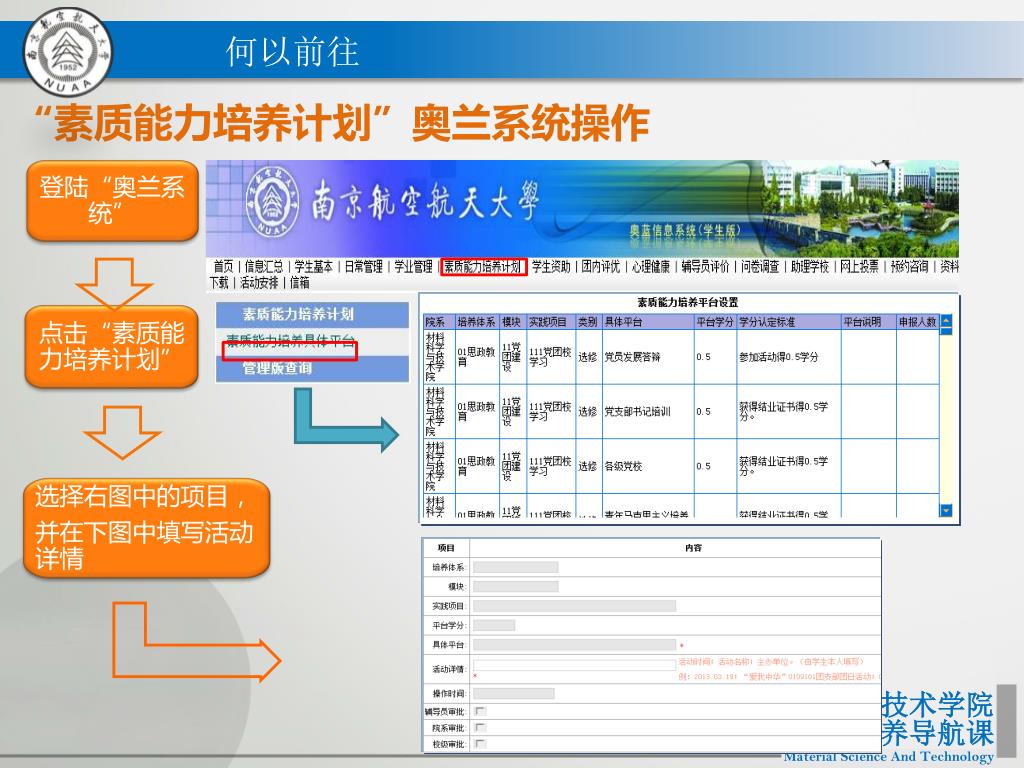Open the 信箱 menu item
Viewport: 1024px width, 768px height.
tap(300, 283)
